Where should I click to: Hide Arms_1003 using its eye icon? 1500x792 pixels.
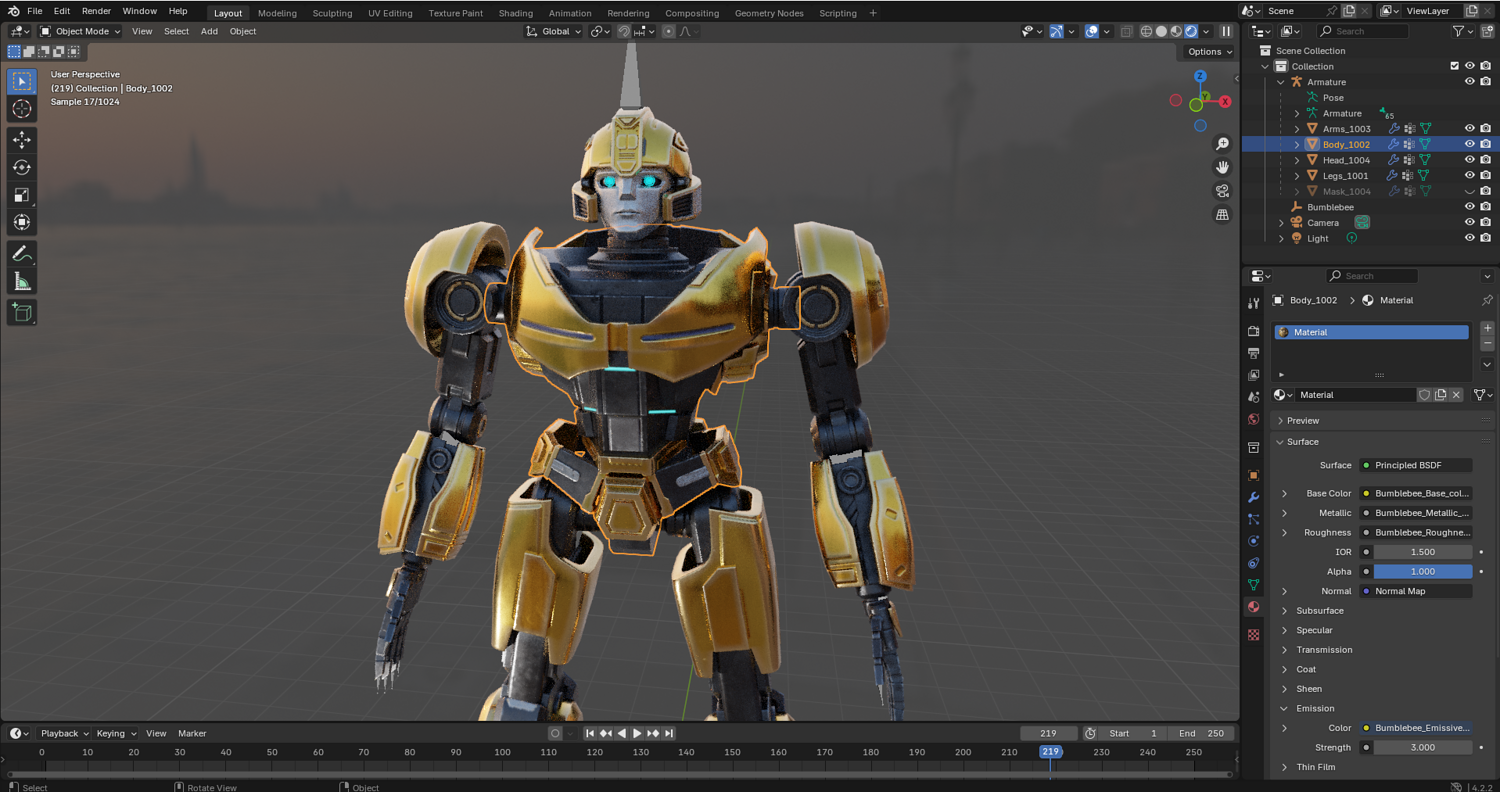pyautogui.click(x=1470, y=129)
